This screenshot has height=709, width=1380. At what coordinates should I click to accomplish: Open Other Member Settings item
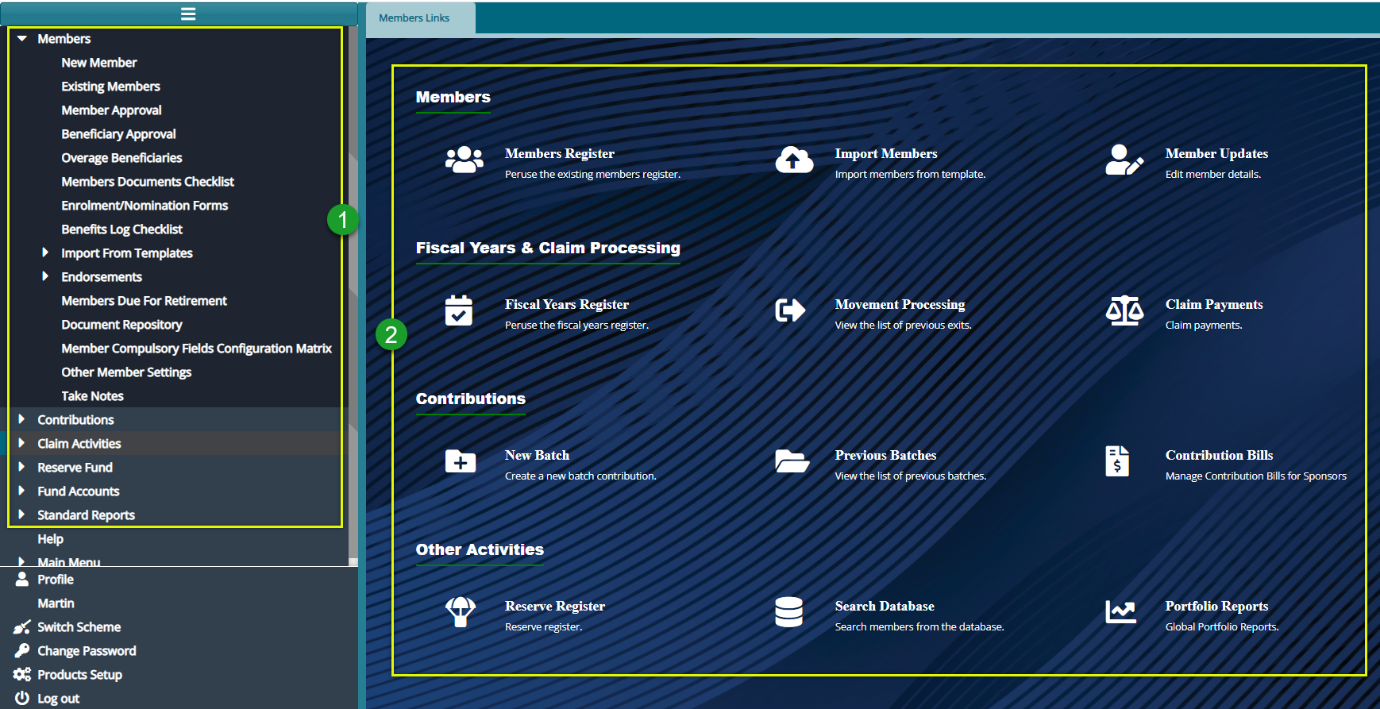(x=126, y=372)
